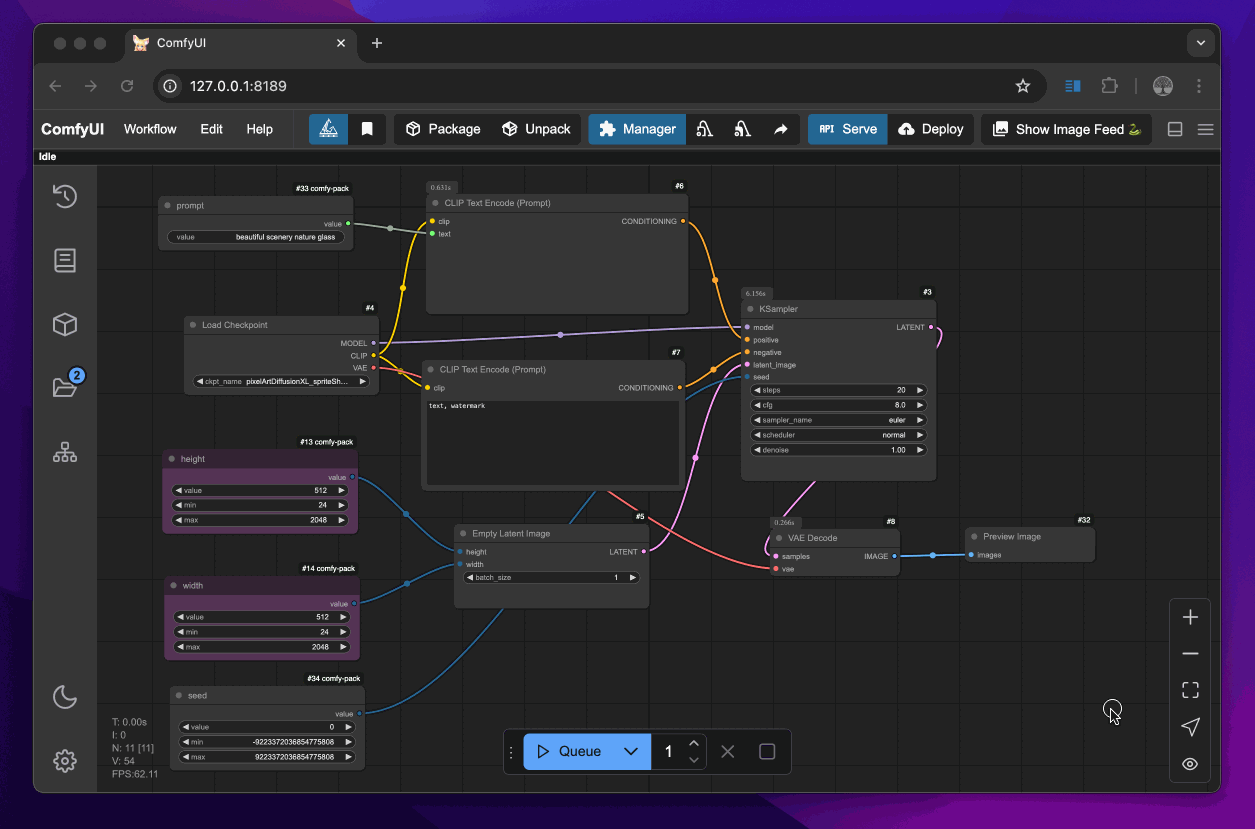This screenshot has width=1255, height=829.
Task: Zoom in with the plus canvas button
Action: click(x=1190, y=617)
